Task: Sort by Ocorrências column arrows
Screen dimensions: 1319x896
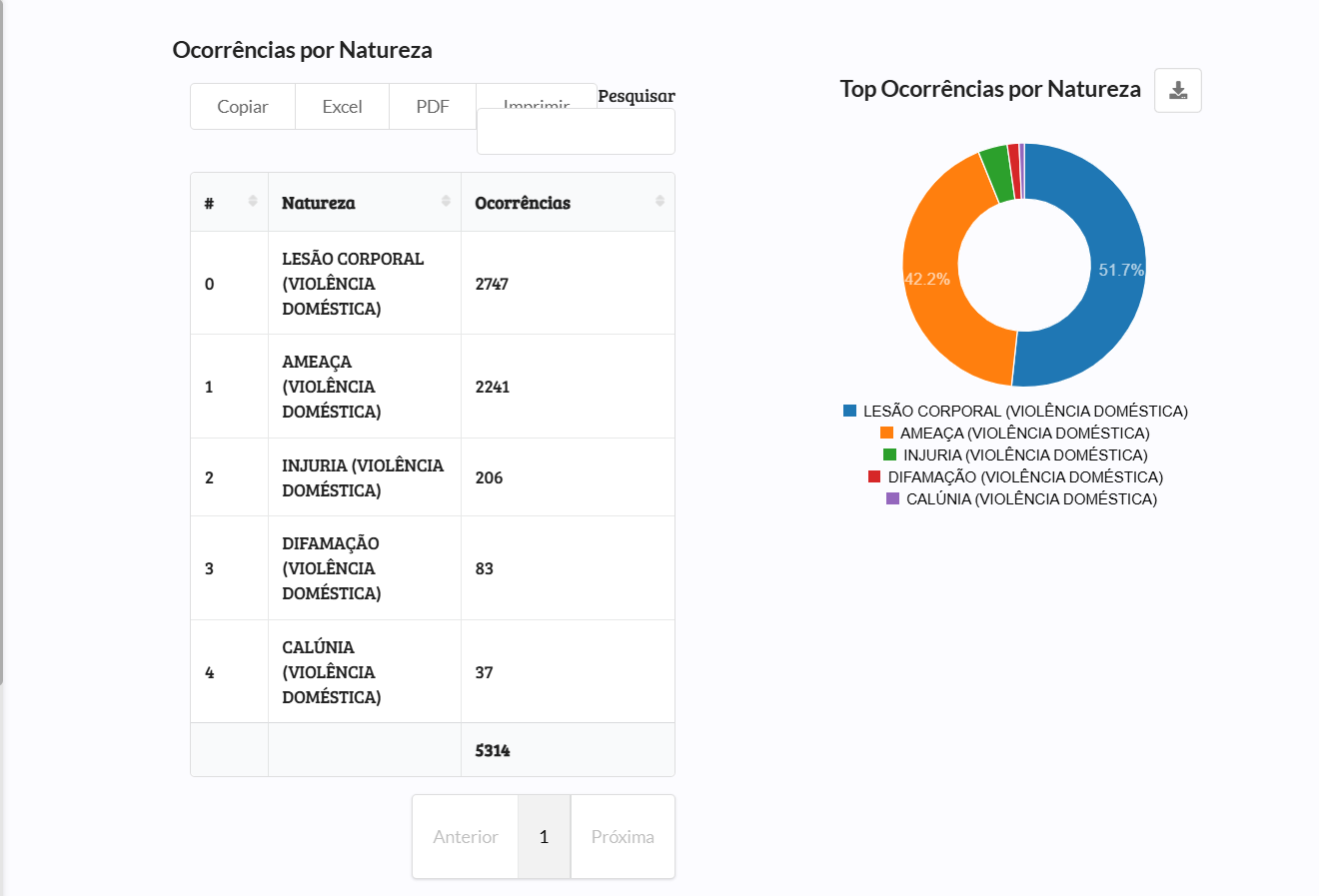Action: pyautogui.click(x=659, y=202)
